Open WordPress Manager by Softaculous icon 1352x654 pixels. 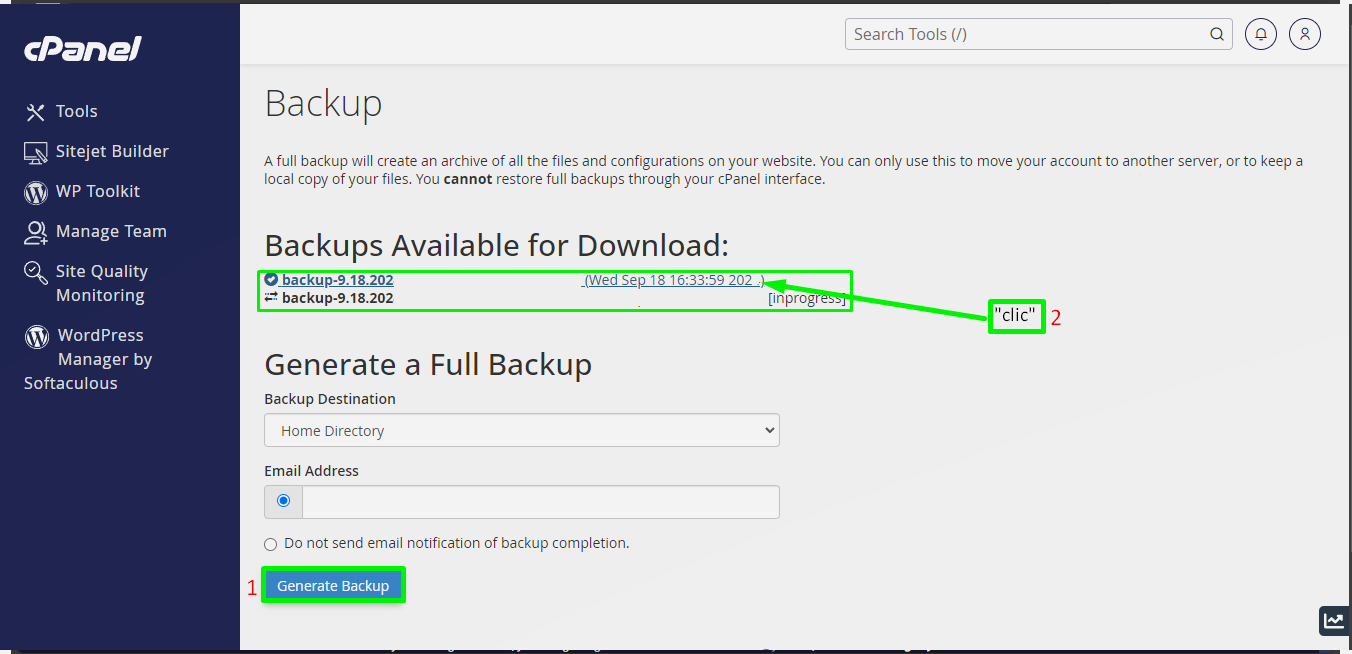pyautogui.click(x=34, y=335)
